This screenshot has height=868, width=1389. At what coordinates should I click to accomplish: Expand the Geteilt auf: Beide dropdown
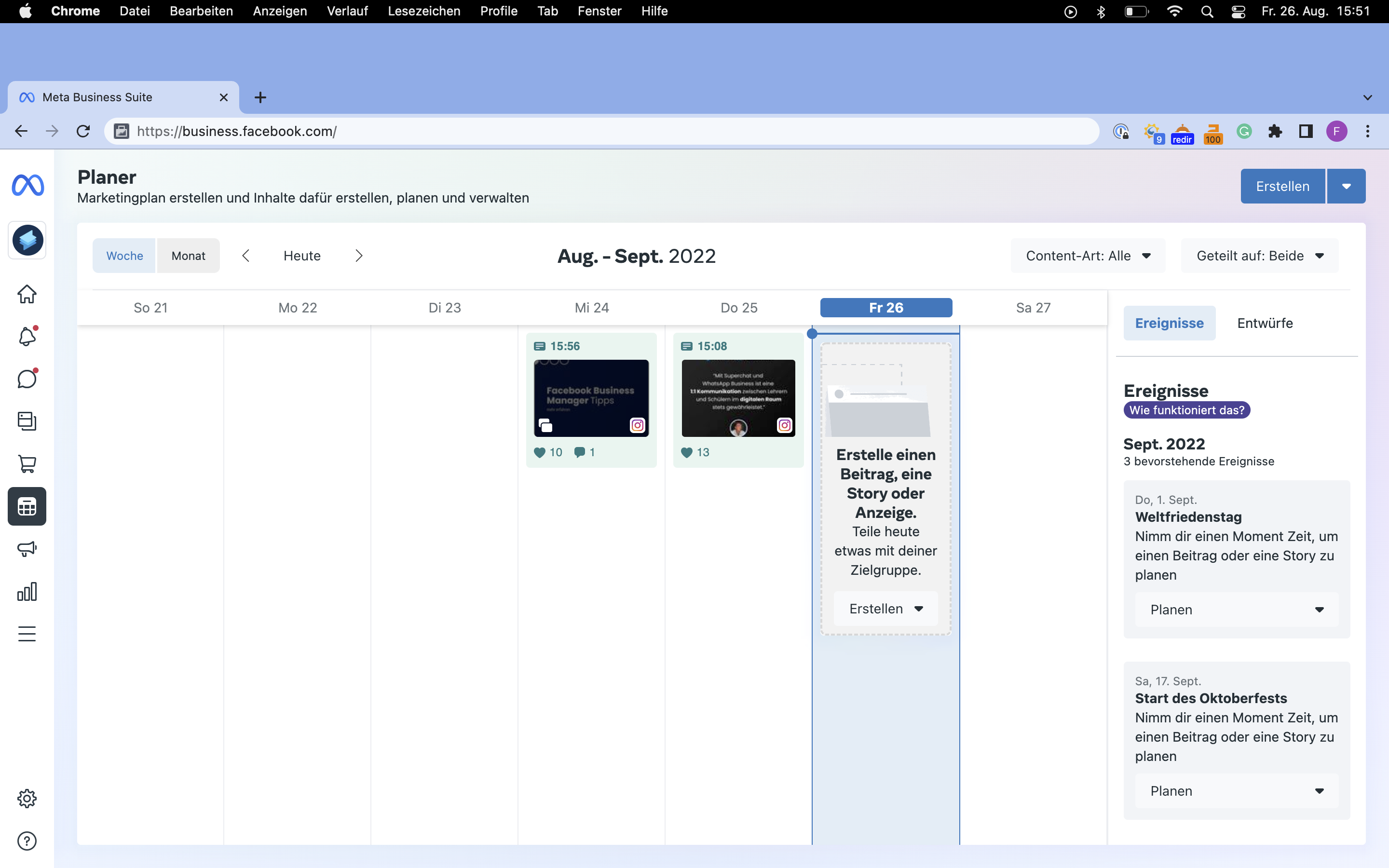click(x=1259, y=256)
